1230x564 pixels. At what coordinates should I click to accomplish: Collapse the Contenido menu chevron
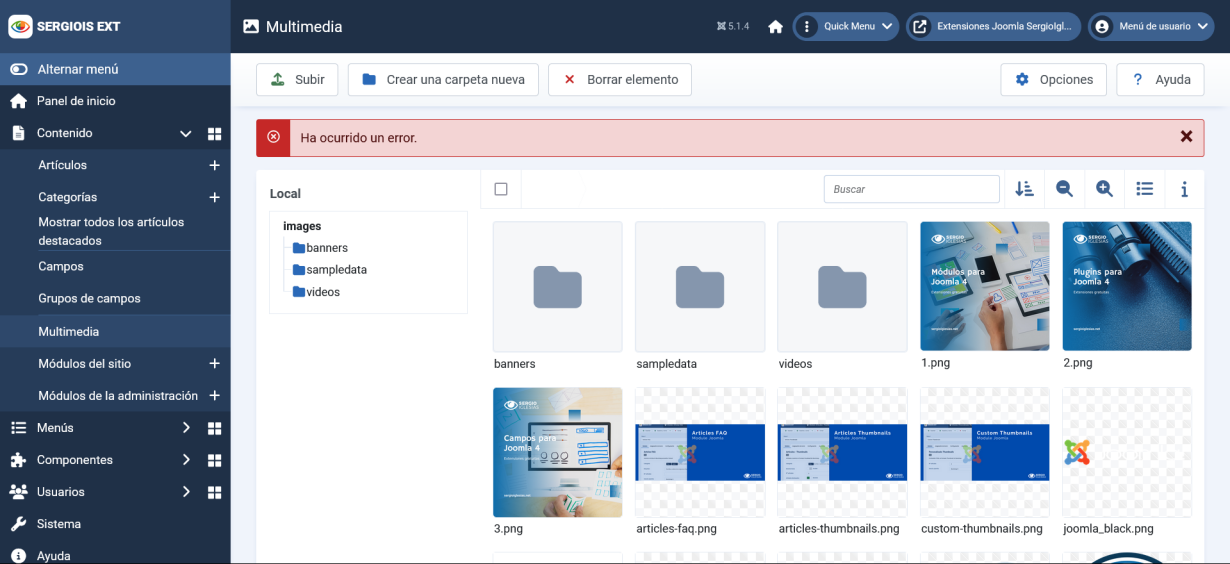[x=185, y=133]
